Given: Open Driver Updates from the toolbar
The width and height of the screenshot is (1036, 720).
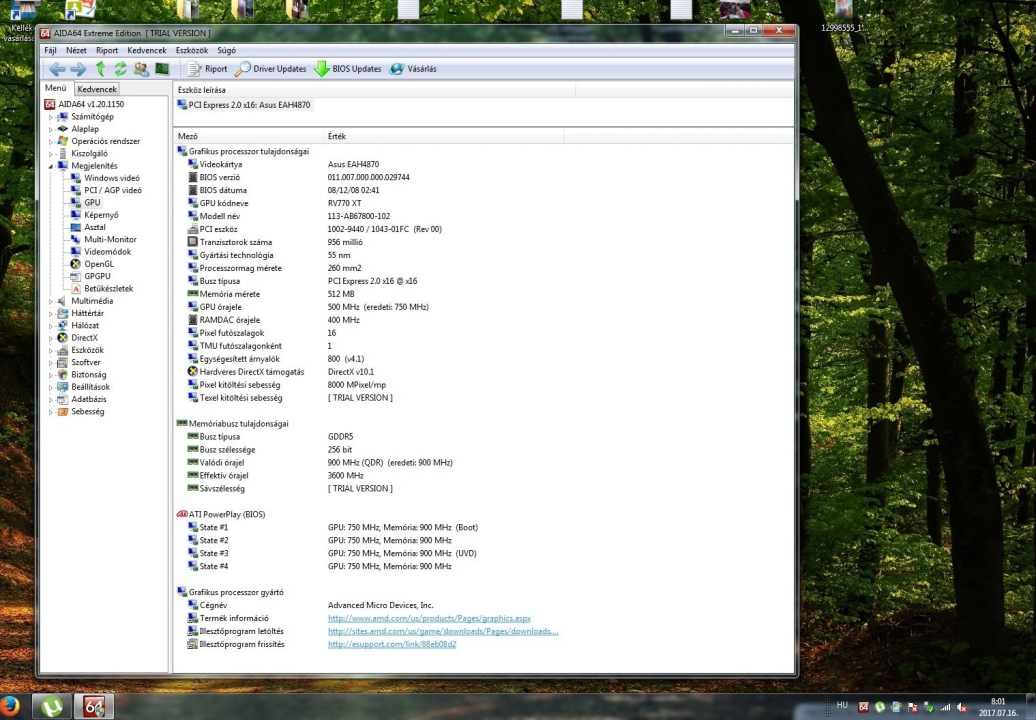Looking at the screenshot, I should tap(271, 69).
